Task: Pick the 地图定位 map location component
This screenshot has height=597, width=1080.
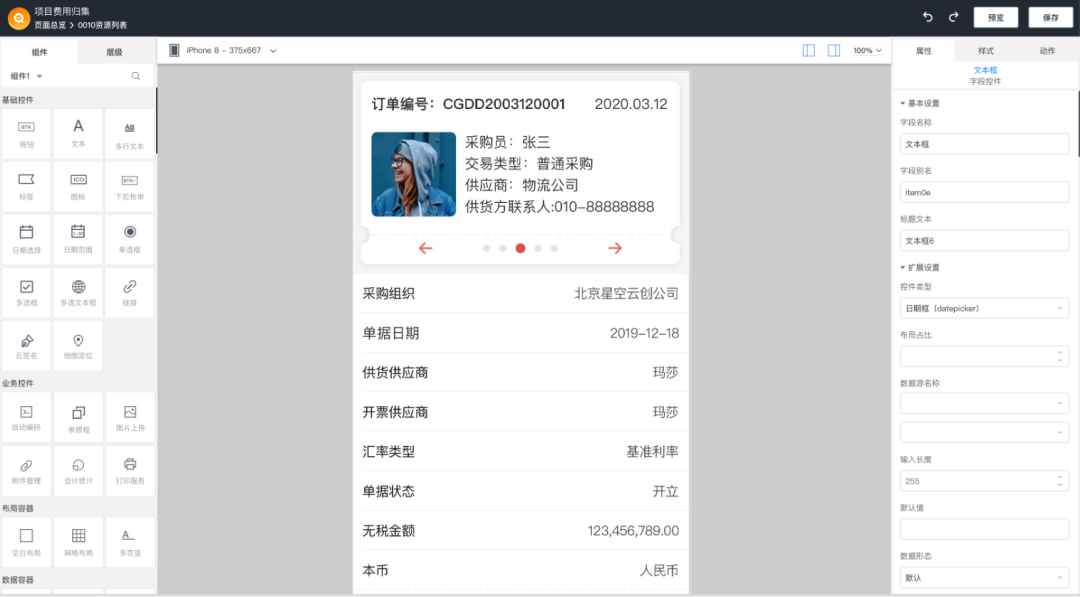Action: coord(78,345)
